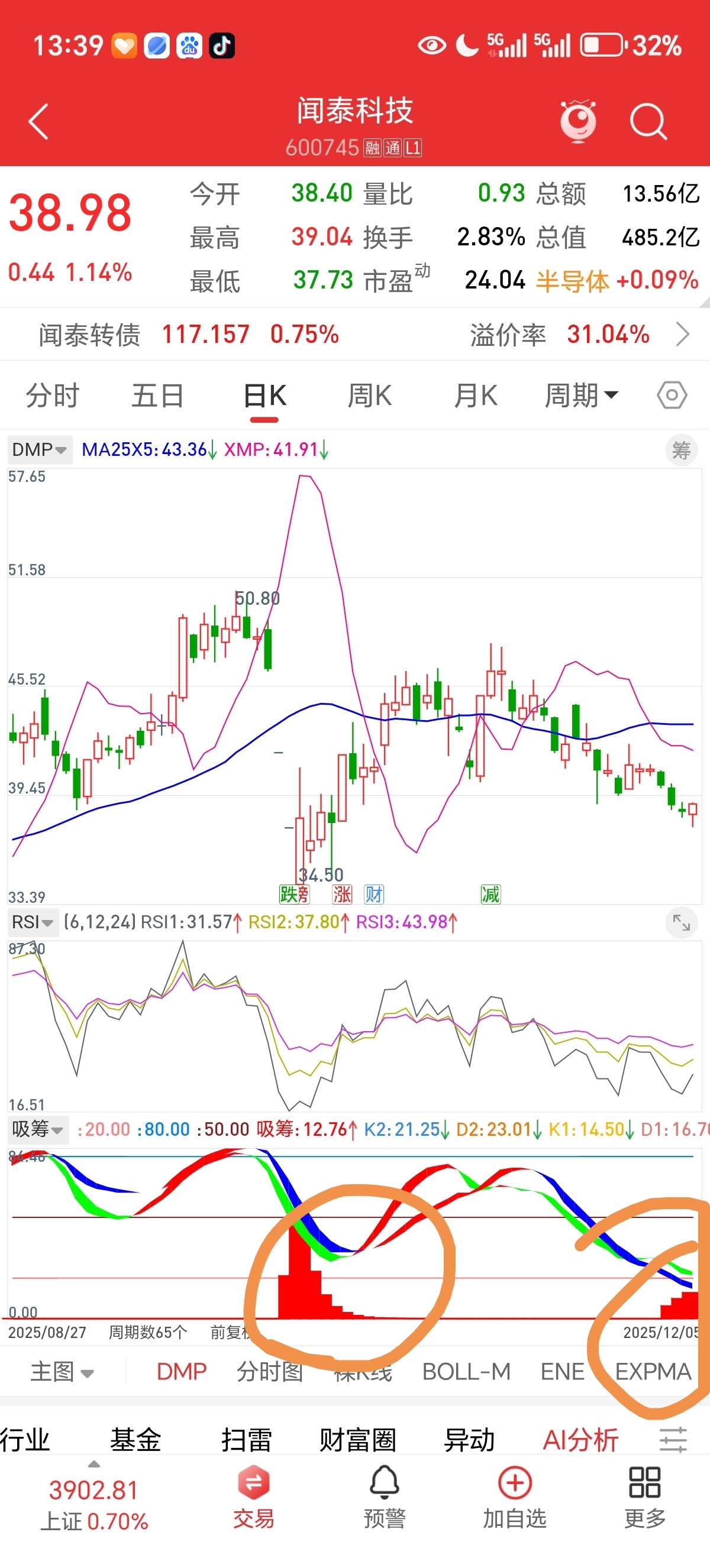Image resolution: width=710 pixels, height=1568 pixels.
Task: Open chart settings hexagon icon
Action: click(672, 396)
